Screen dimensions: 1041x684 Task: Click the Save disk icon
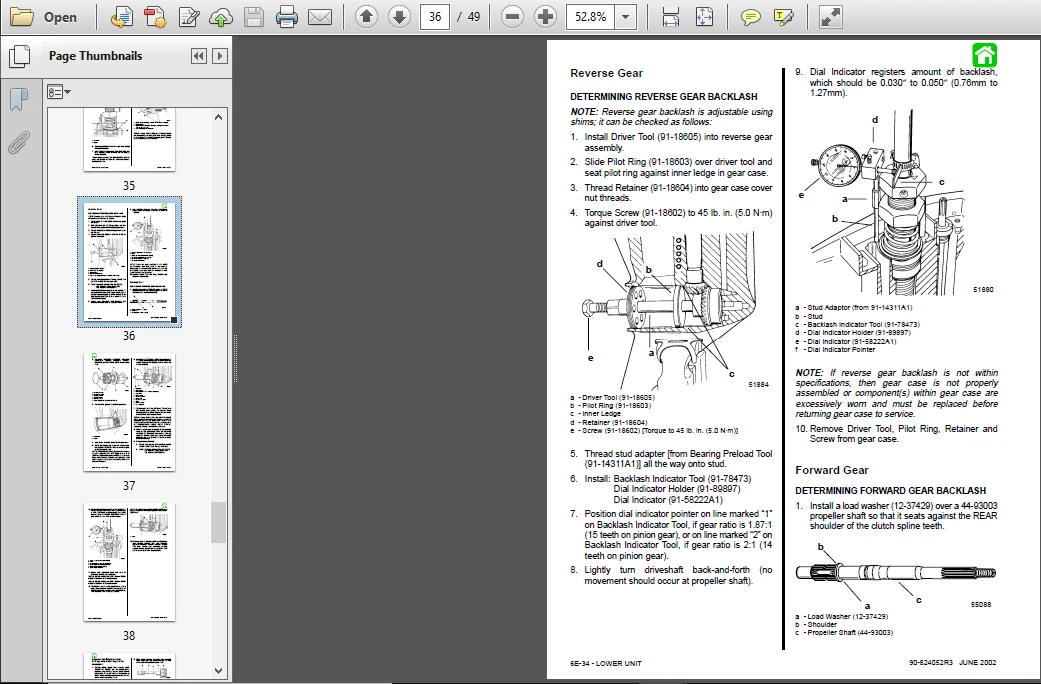(x=254, y=17)
